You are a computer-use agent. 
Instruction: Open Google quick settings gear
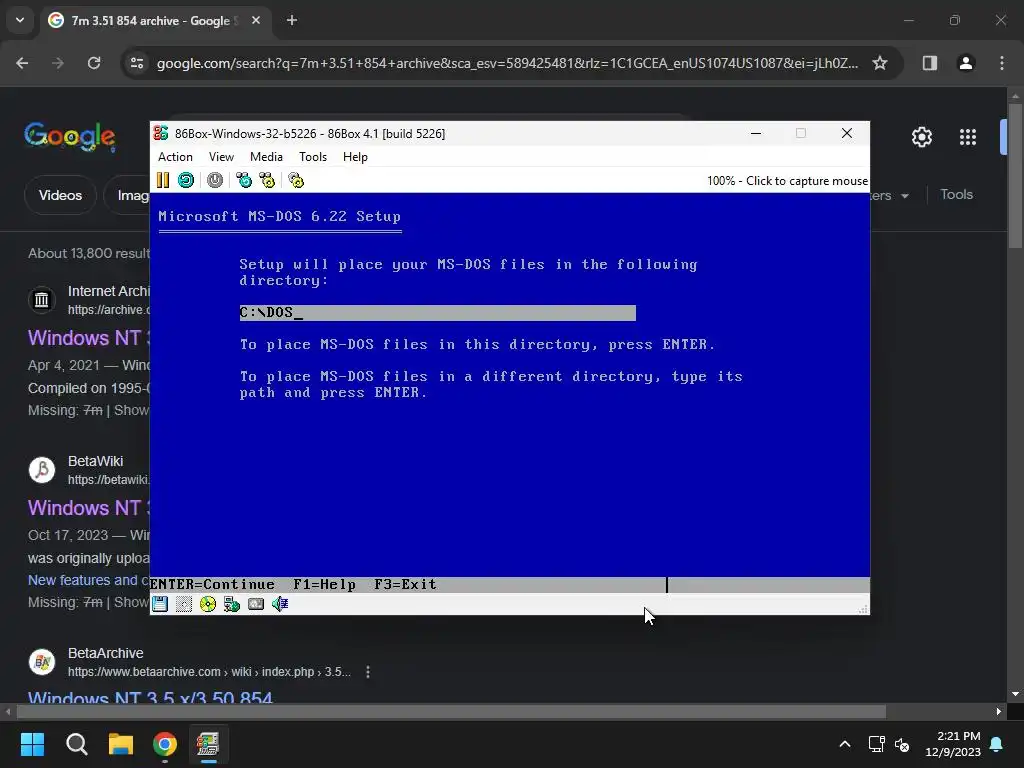921,137
